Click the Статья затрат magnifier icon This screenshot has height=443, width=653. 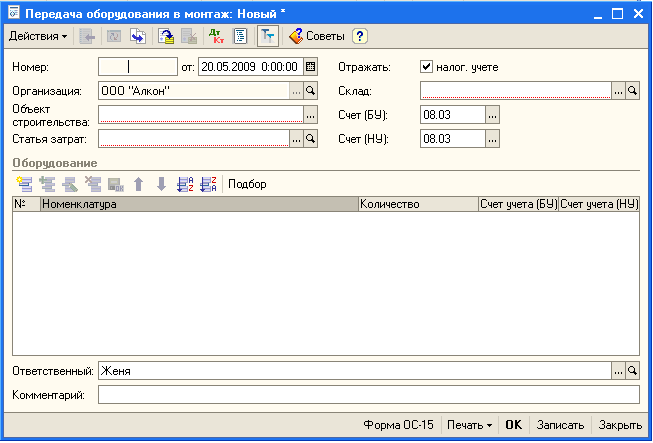coord(310,139)
